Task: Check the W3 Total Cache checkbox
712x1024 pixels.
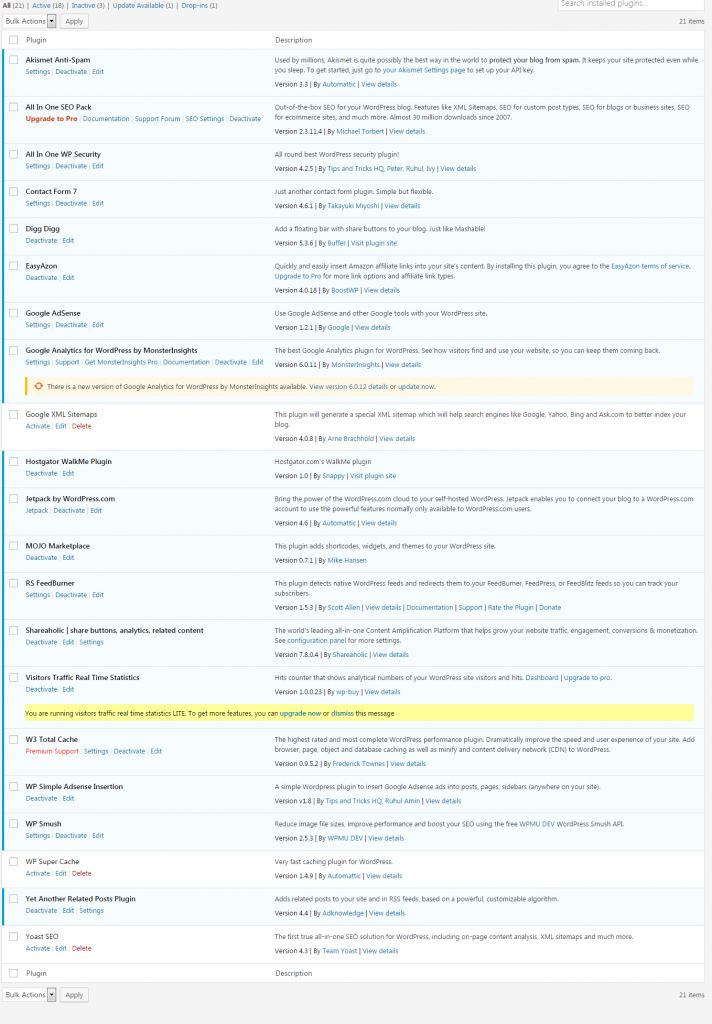Action: pyautogui.click(x=14, y=739)
